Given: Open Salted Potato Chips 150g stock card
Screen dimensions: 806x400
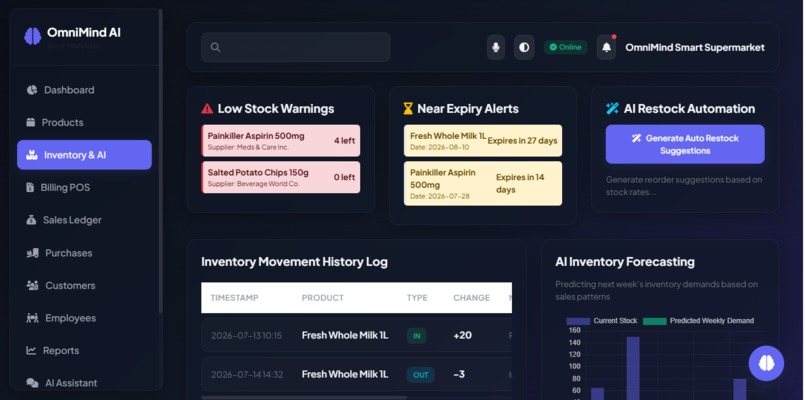Looking at the screenshot, I should point(281,177).
